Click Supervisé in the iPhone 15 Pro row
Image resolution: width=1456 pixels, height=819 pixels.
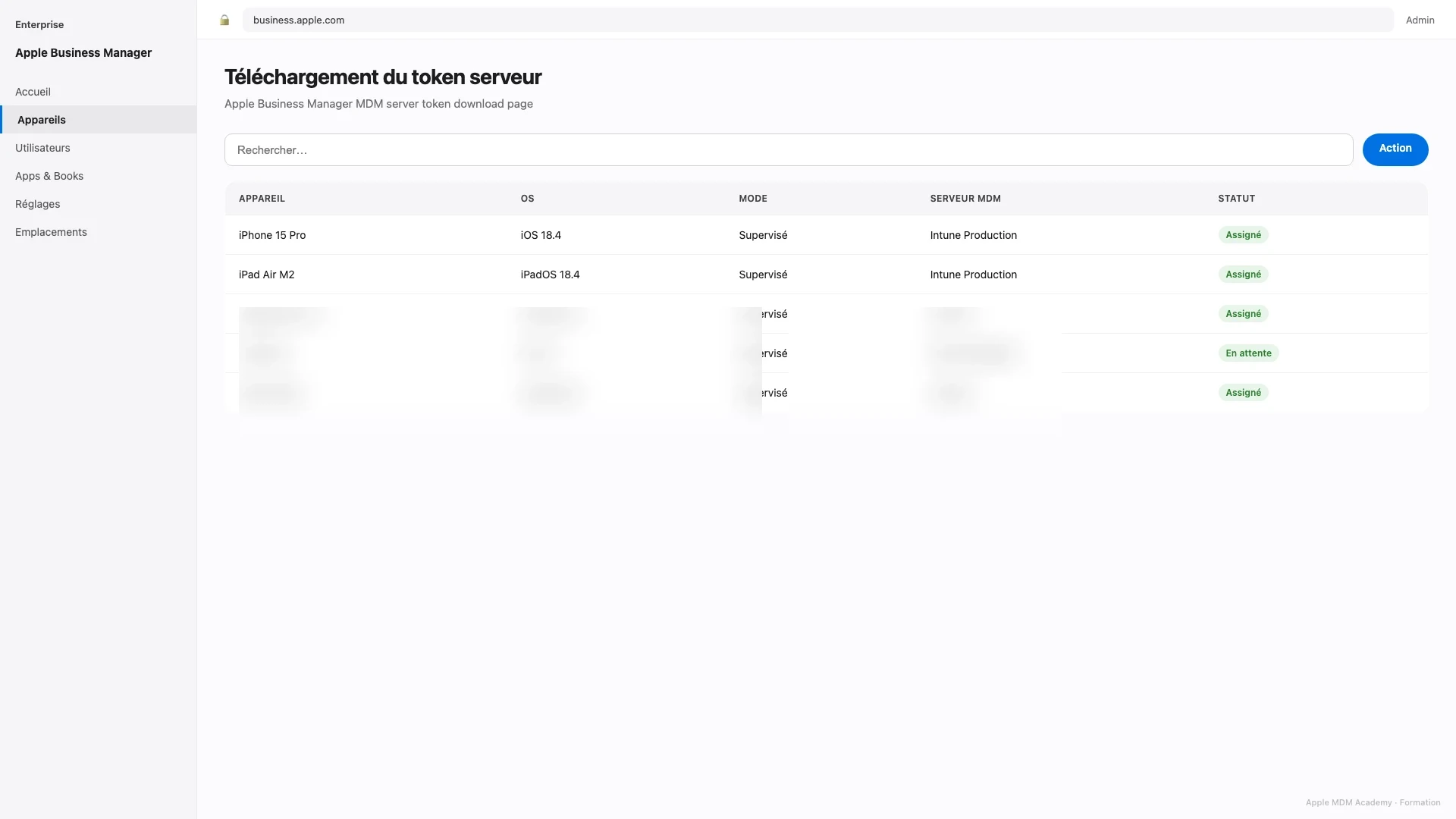pos(763,235)
